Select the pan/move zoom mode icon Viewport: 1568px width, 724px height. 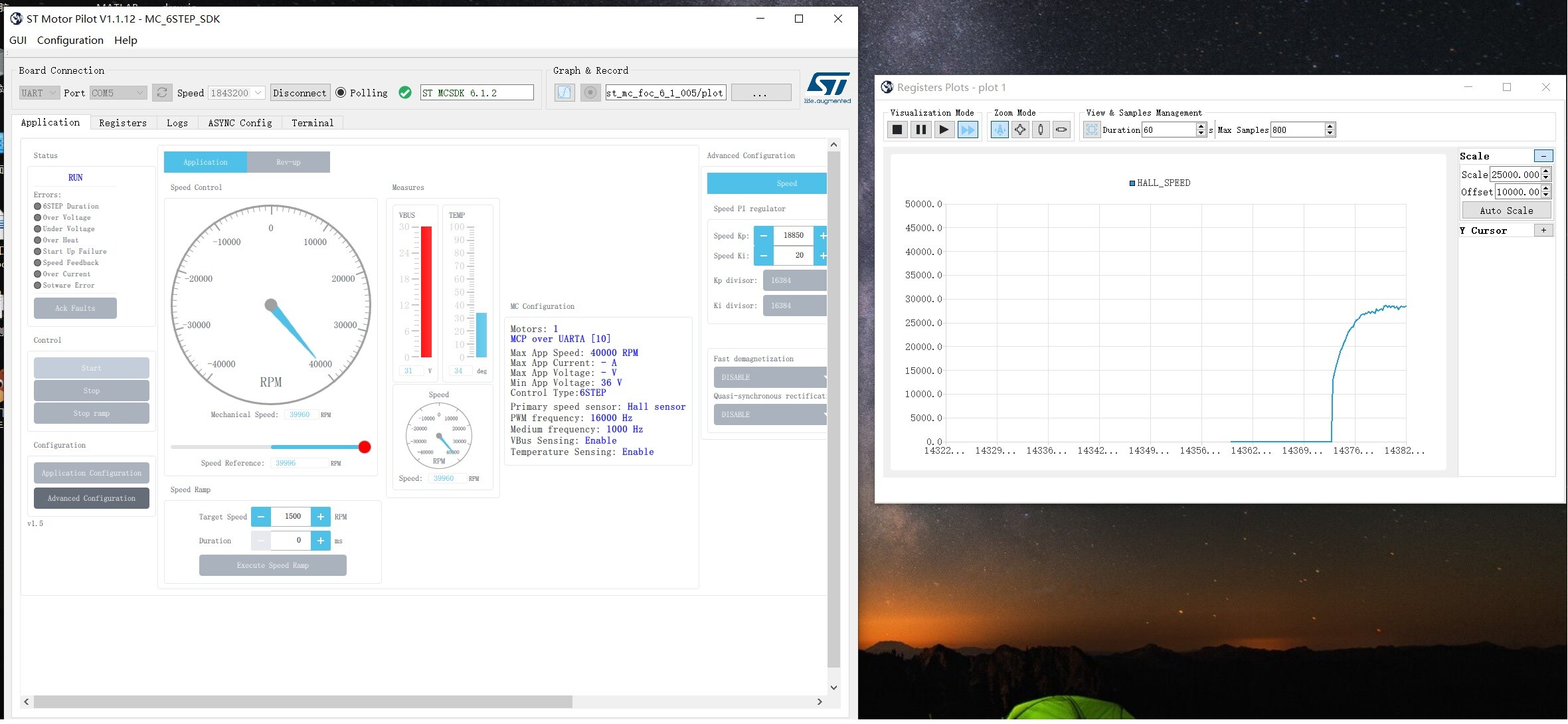1020,130
